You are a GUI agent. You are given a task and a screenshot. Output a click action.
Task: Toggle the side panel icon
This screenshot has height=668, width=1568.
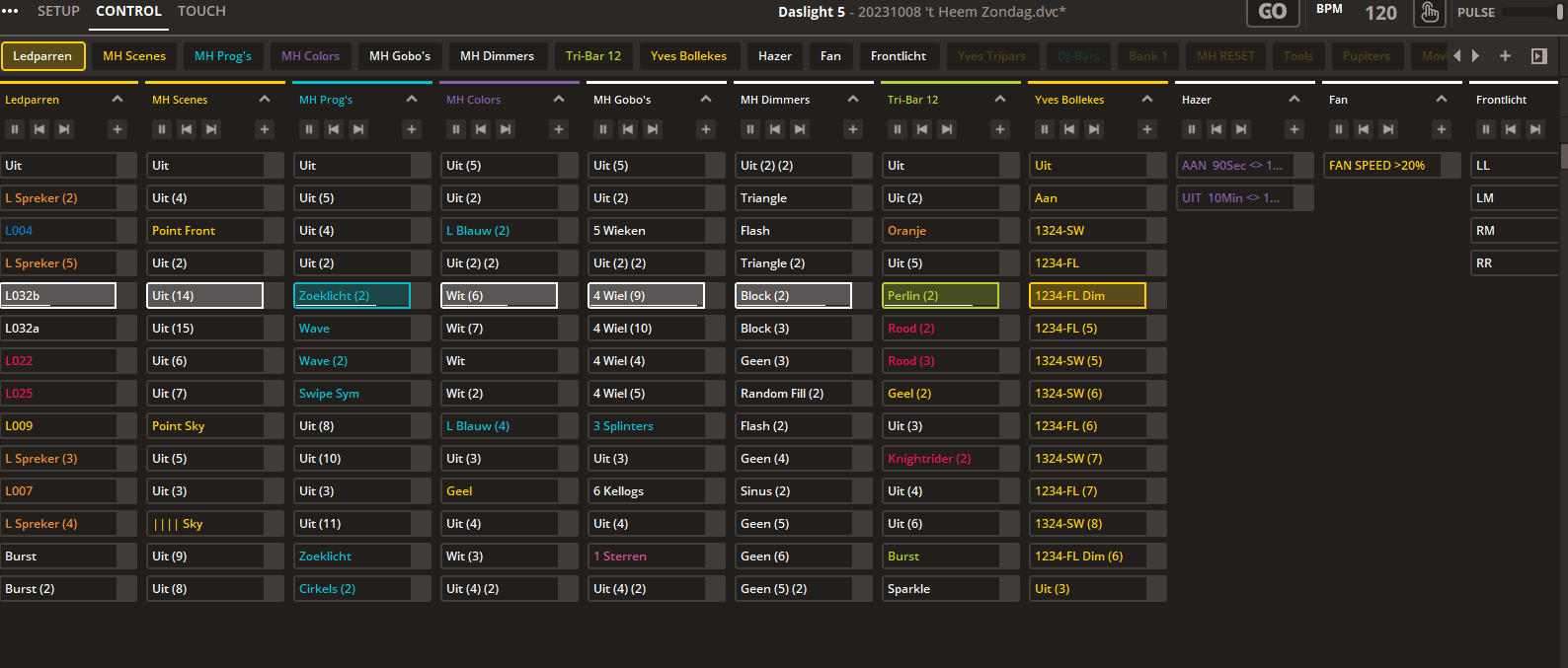pyautogui.click(x=1538, y=56)
